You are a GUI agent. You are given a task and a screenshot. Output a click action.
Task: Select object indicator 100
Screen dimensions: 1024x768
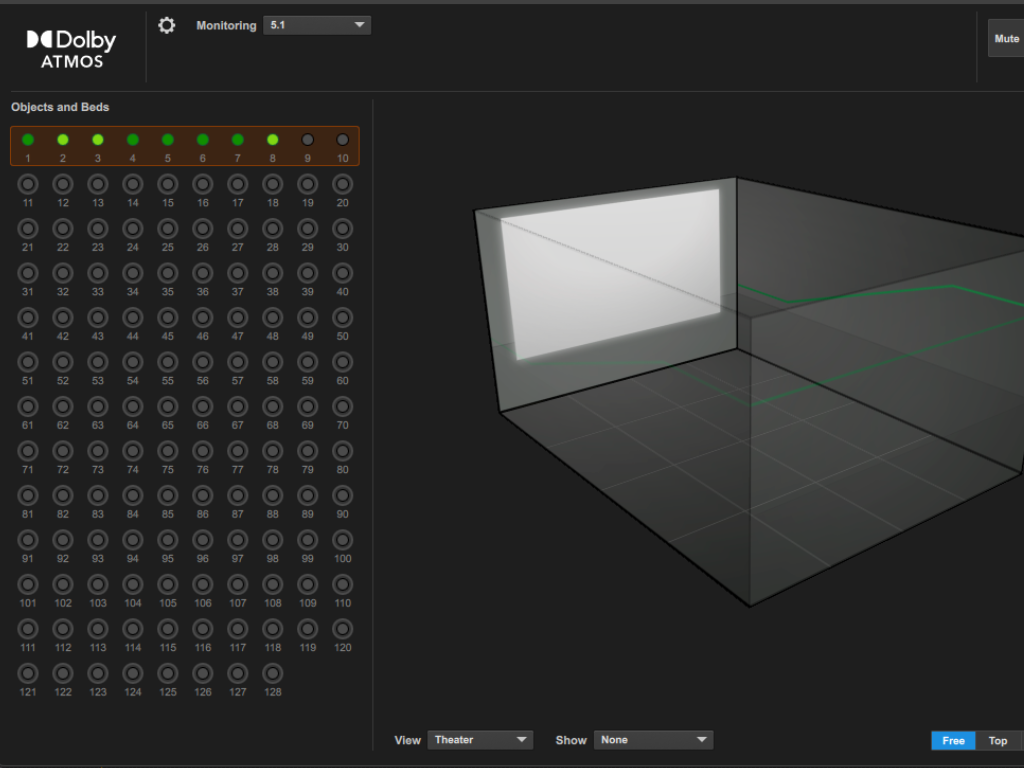tap(342, 540)
